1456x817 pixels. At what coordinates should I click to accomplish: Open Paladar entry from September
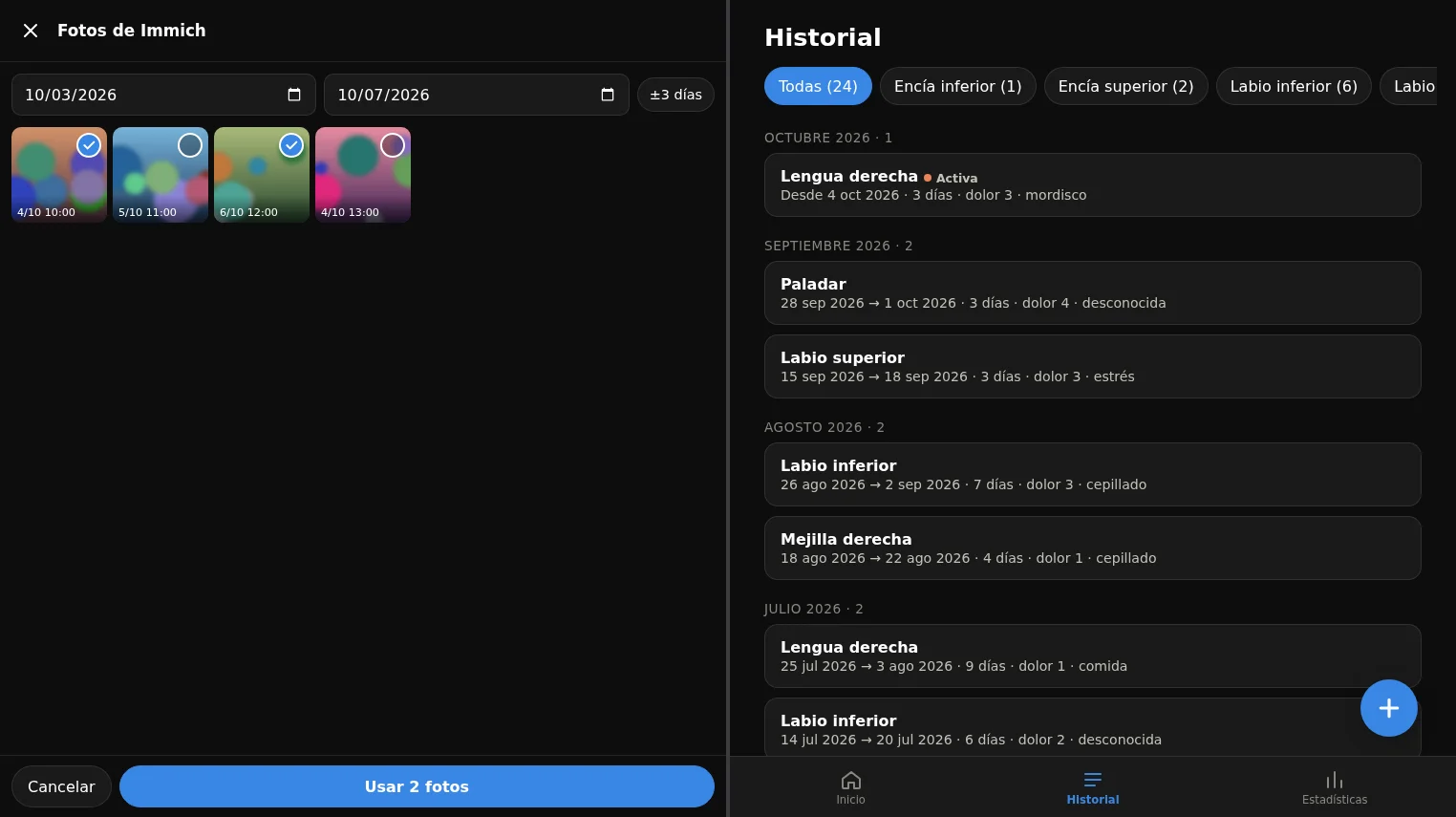tap(1092, 293)
